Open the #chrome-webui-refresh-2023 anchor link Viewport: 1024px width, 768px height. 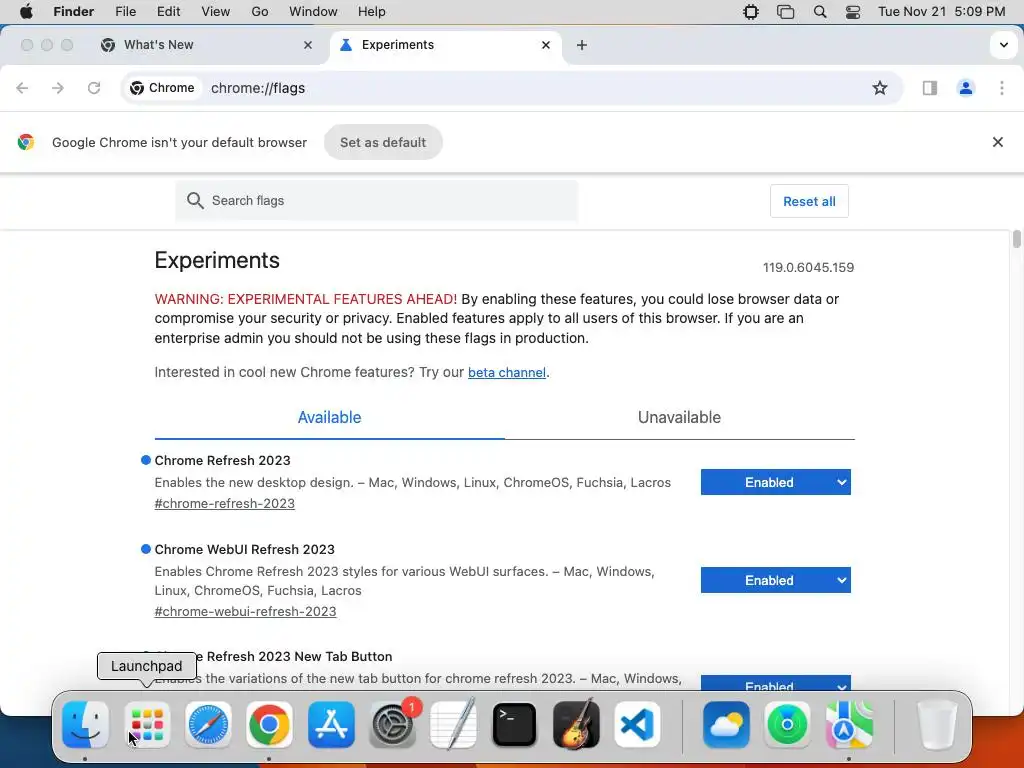click(246, 611)
